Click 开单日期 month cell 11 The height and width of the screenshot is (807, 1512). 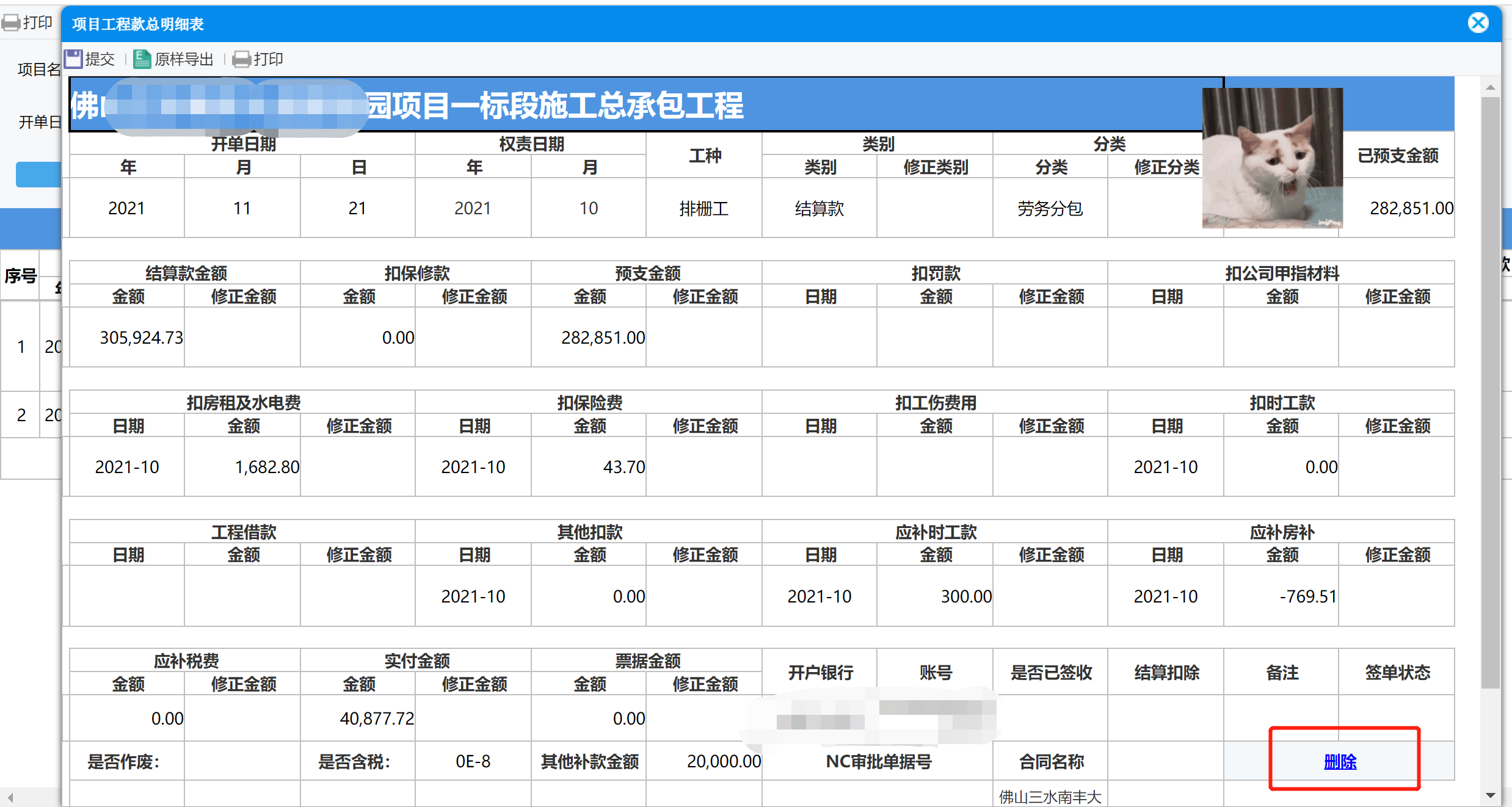point(242,208)
